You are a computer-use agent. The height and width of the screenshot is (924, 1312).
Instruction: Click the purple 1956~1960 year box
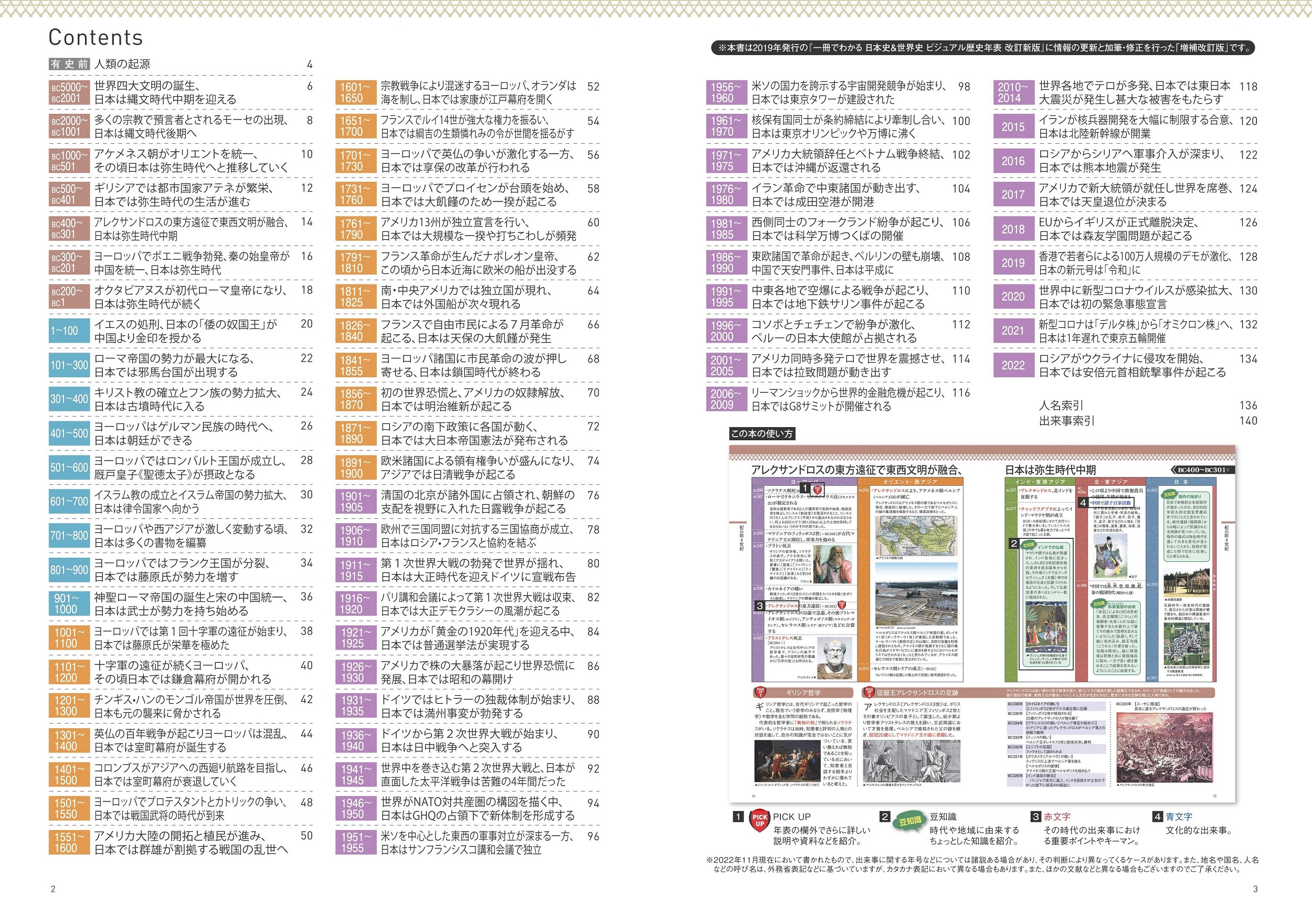click(726, 92)
